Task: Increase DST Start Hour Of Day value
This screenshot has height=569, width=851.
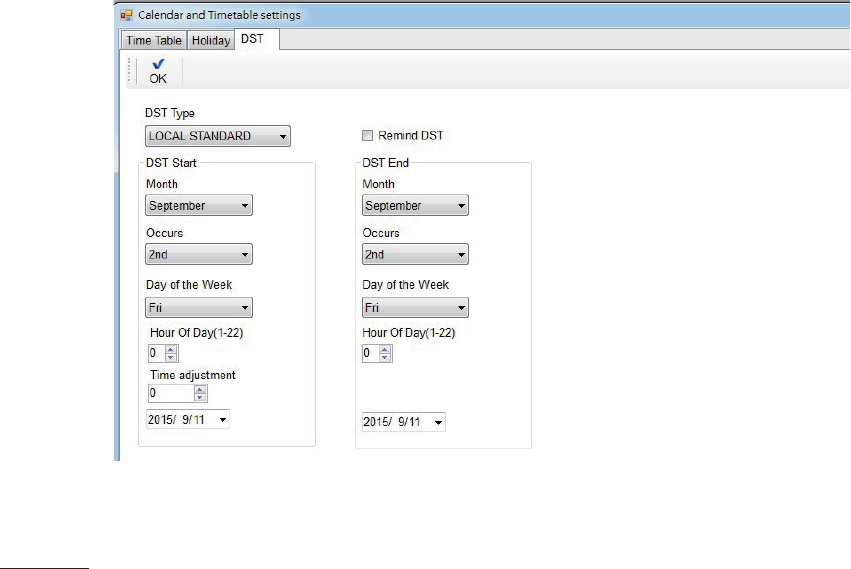Action: point(171,350)
